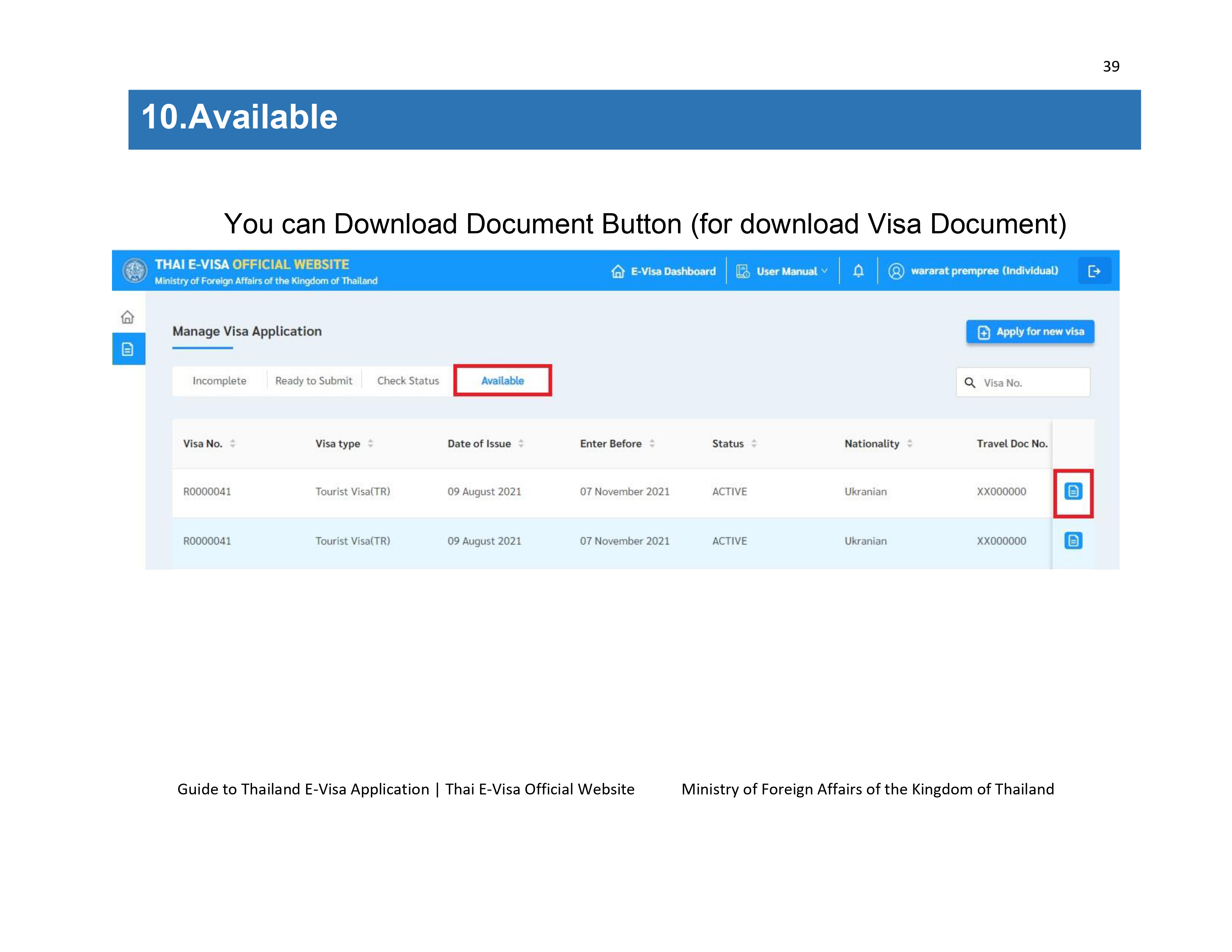Click the user profile avatar icon
The height and width of the screenshot is (952, 1232).
pyautogui.click(x=896, y=271)
